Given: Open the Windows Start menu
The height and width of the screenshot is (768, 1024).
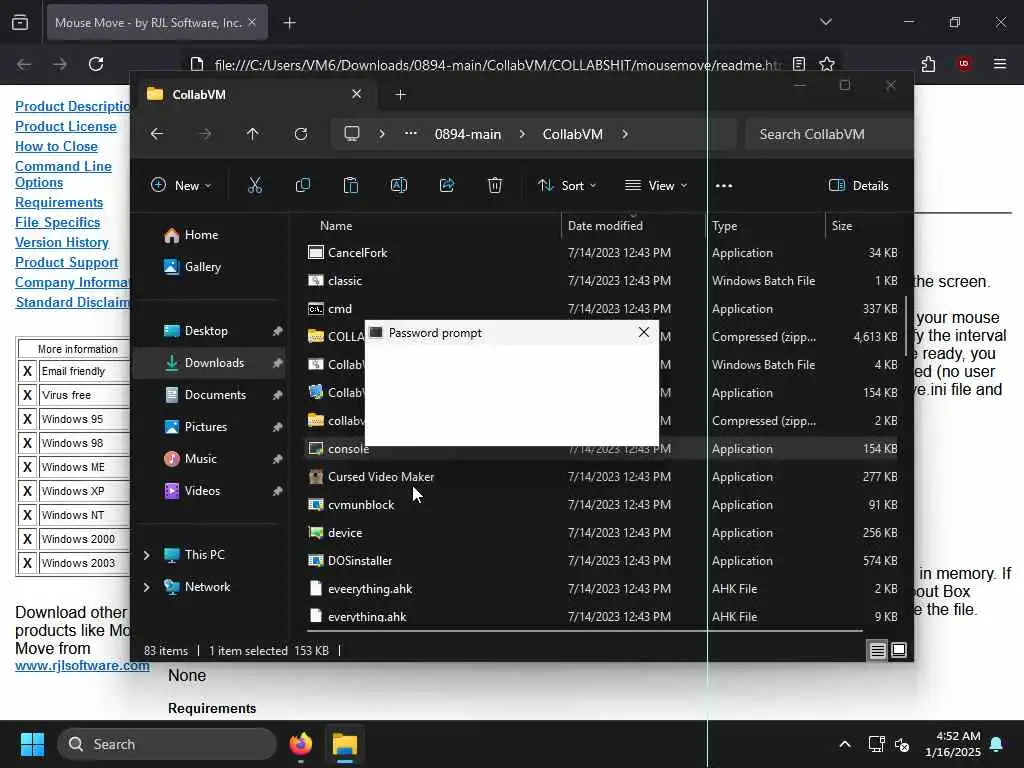Looking at the screenshot, I should [32, 744].
